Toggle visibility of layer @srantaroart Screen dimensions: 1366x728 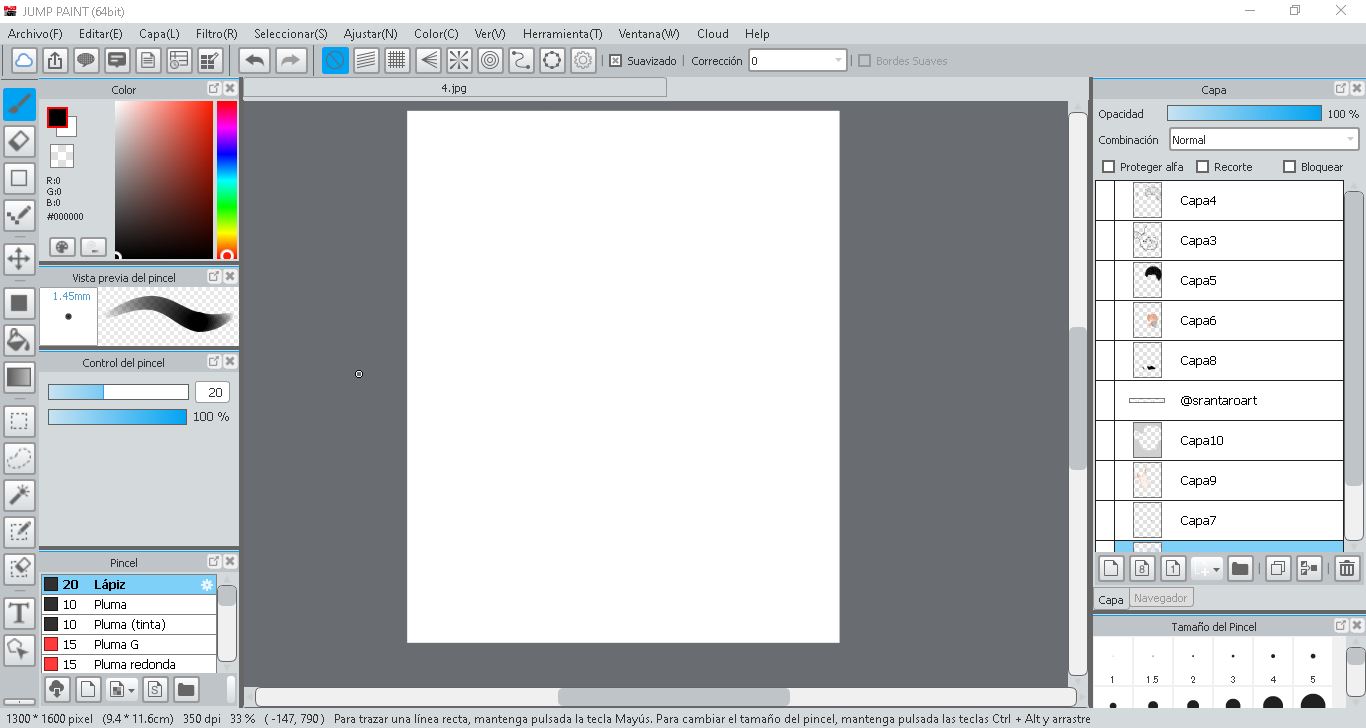[1105, 401]
